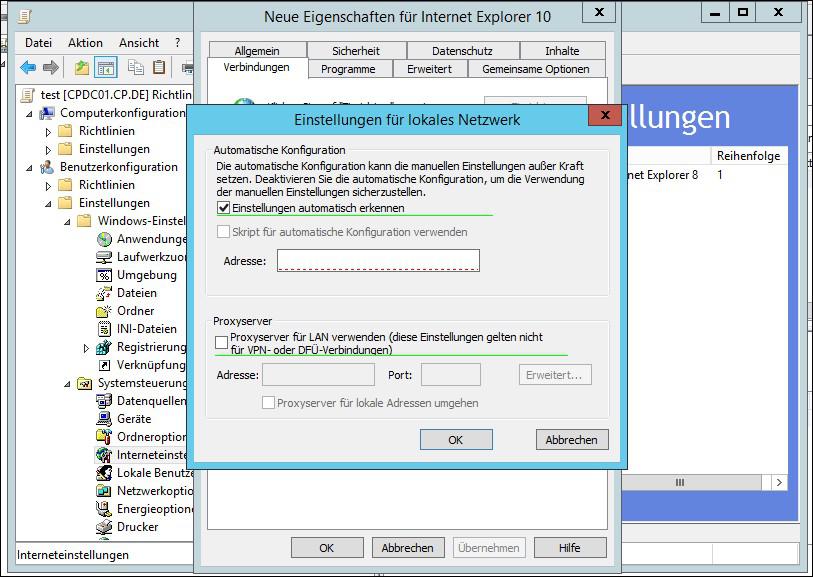Click the blue Back arrow in the toolbar
Viewport: 813px width, 577px height.
click(27, 67)
